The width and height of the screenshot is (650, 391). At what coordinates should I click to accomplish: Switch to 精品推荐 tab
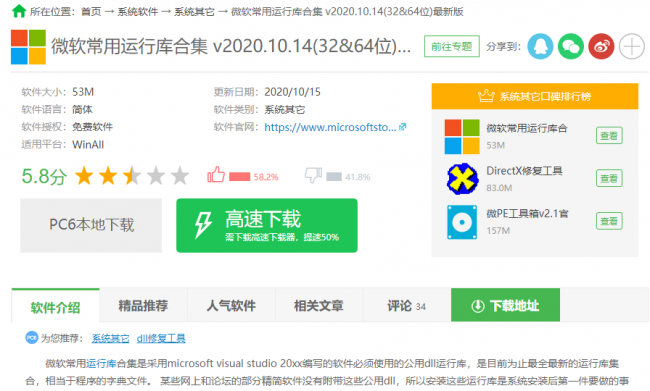click(x=143, y=306)
